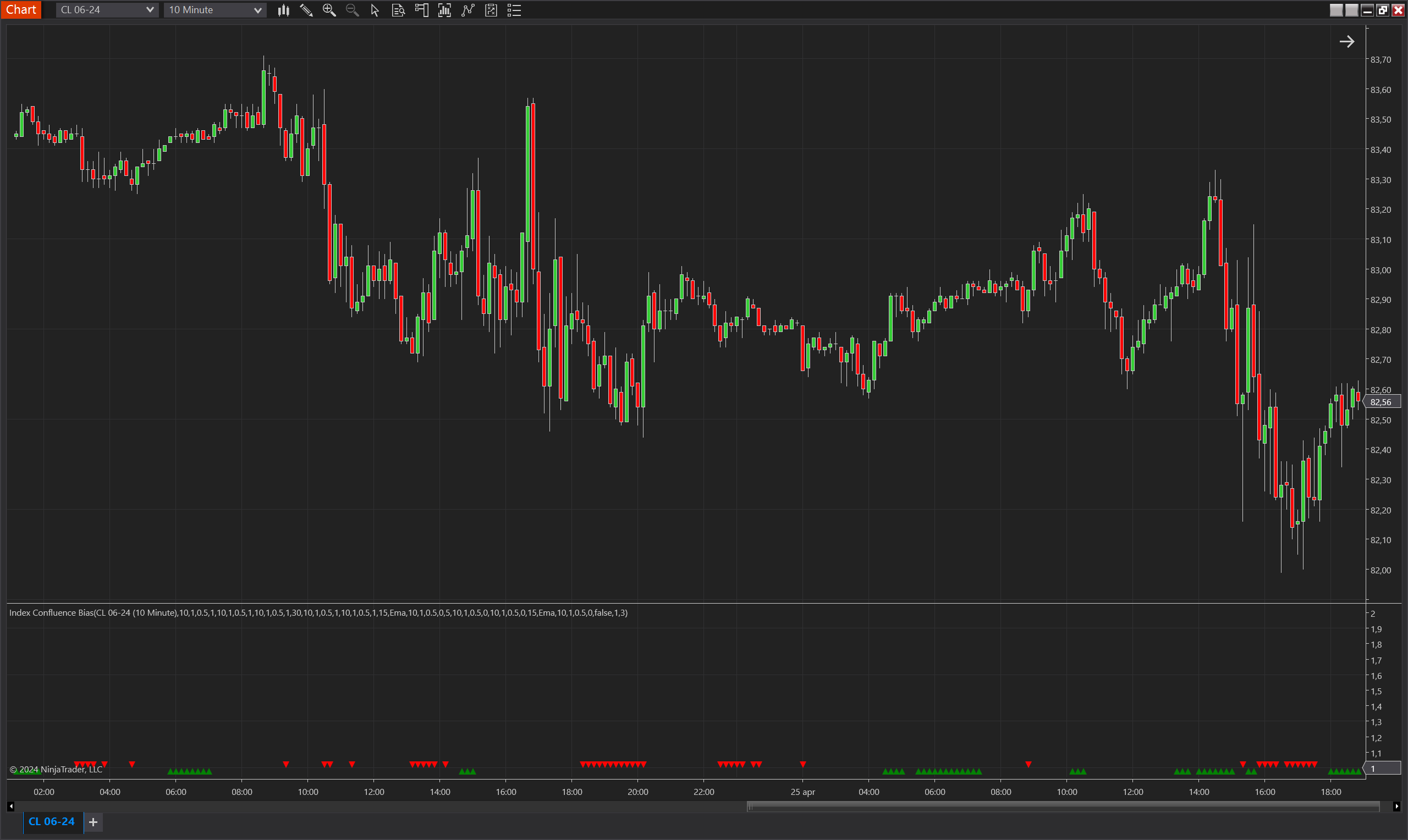Select the Index Confluence Bias indicator label
Viewport: 1408px width, 840px height.
(x=318, y=612)
